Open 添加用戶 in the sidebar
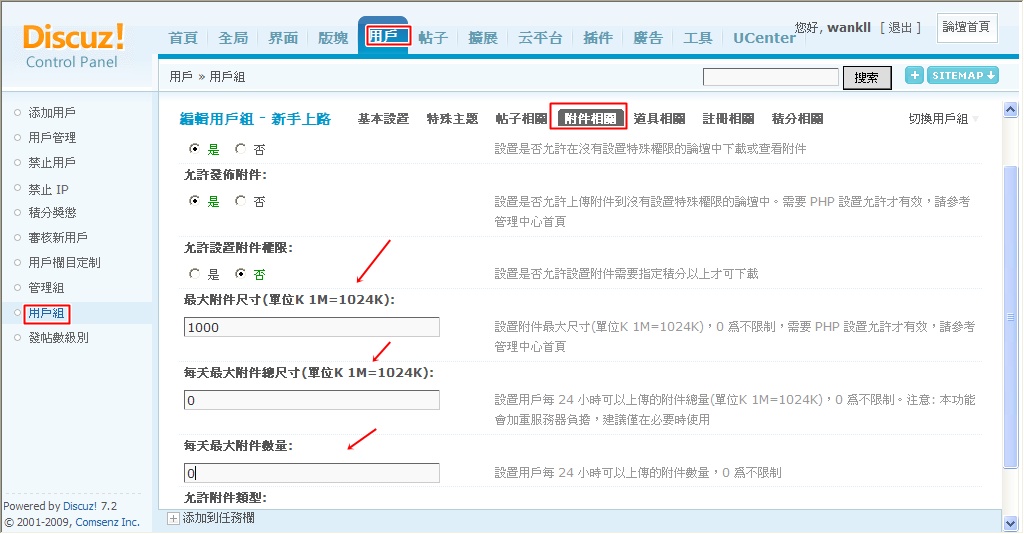Screen dimensions: 1024x534 click(52, 113)
